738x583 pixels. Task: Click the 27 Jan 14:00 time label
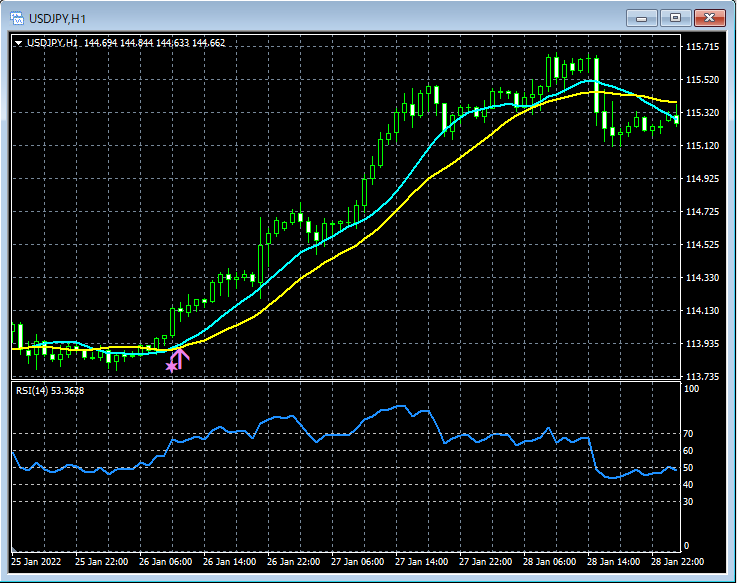pyautogui.click(x=422, y=561)
